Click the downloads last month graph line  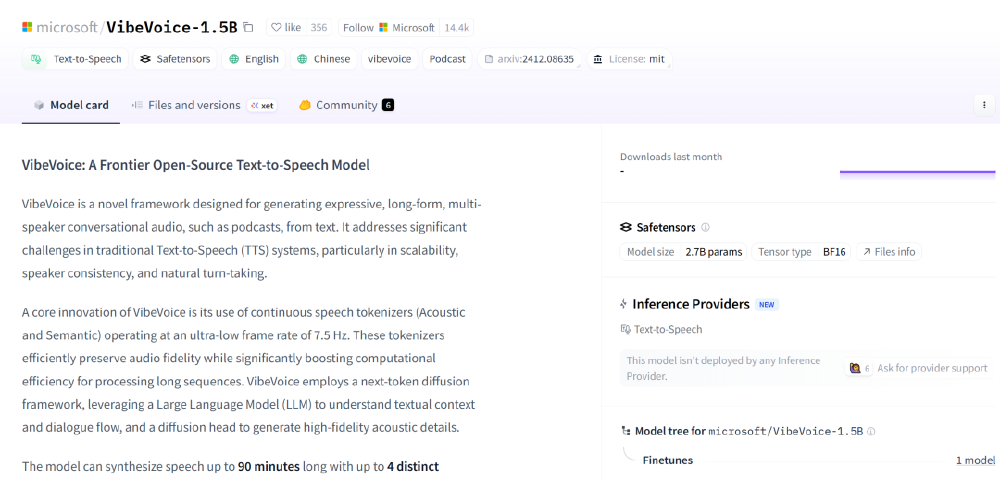tap(916, 172)
